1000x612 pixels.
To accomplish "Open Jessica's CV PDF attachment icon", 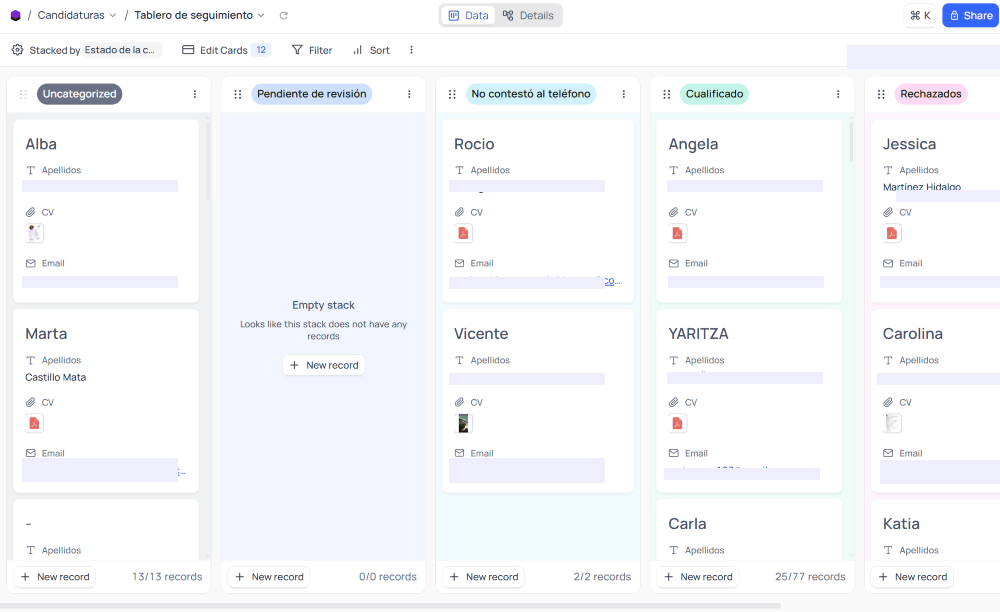I will pos(892,233).
